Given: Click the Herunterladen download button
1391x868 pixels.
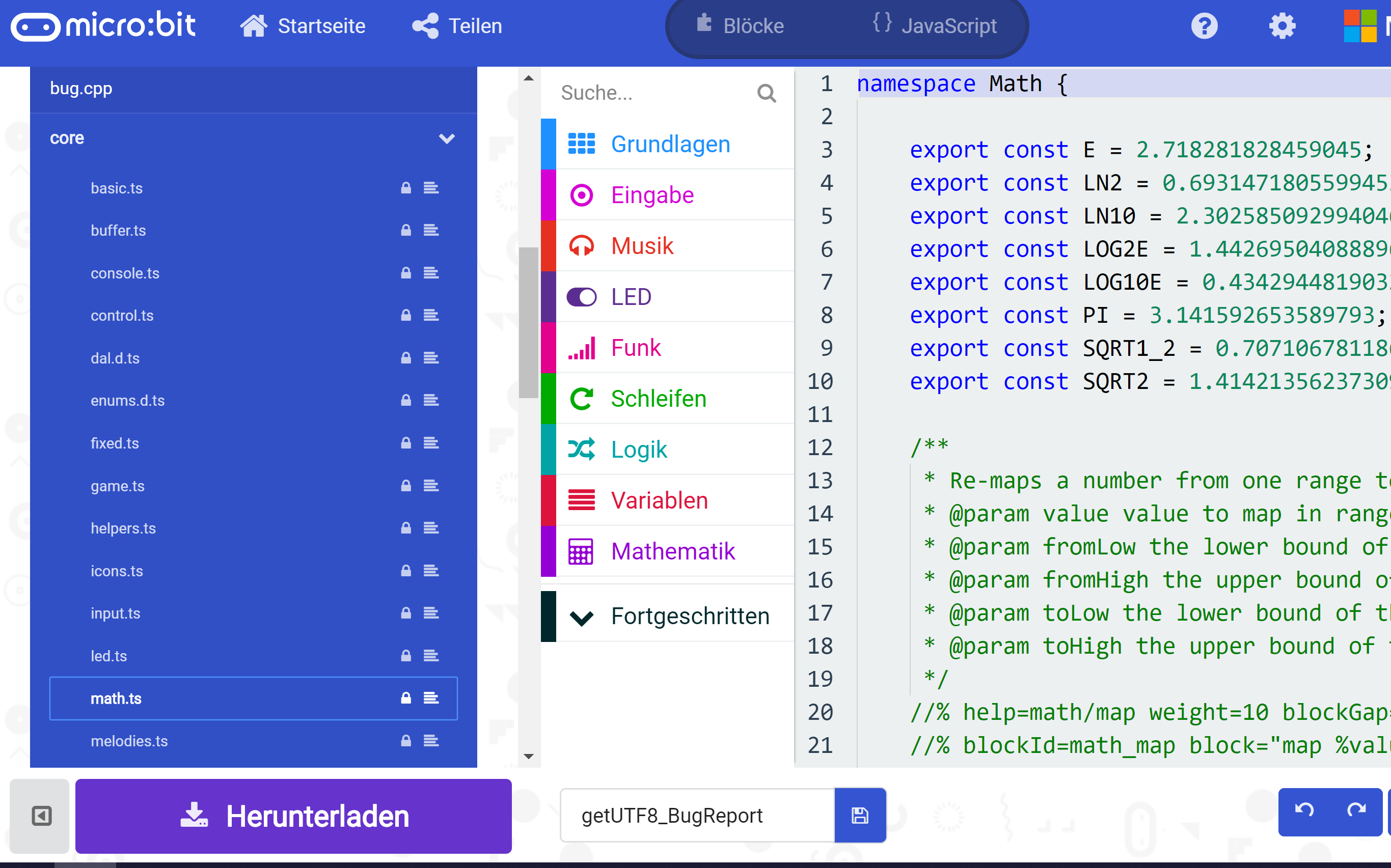Looking at the screenshot, I should tap(293, 816).
